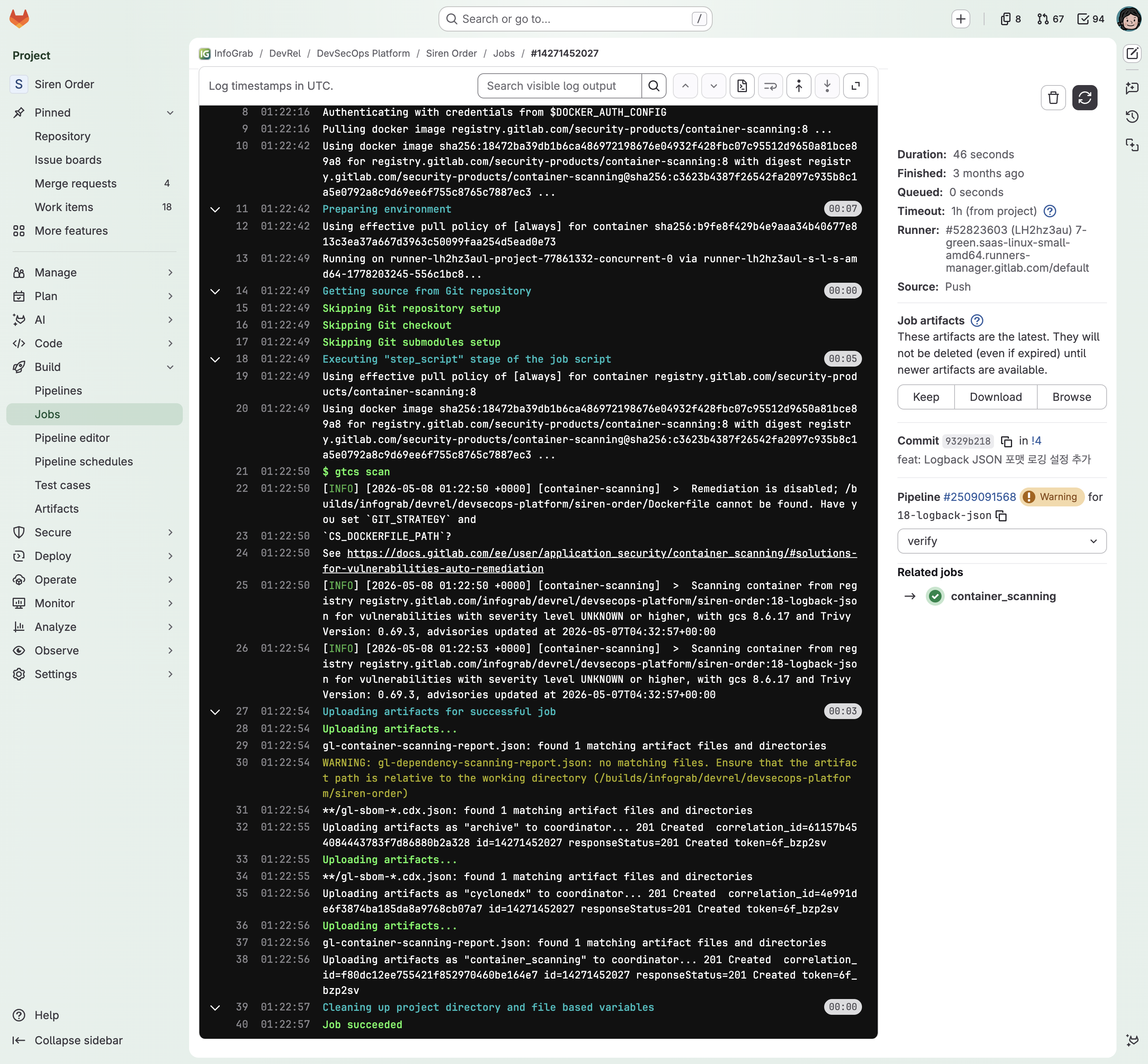This screenshot has width=1148, height=1064.
Task: Open assigned issues counter showing 8
Action: [1011, 19]
